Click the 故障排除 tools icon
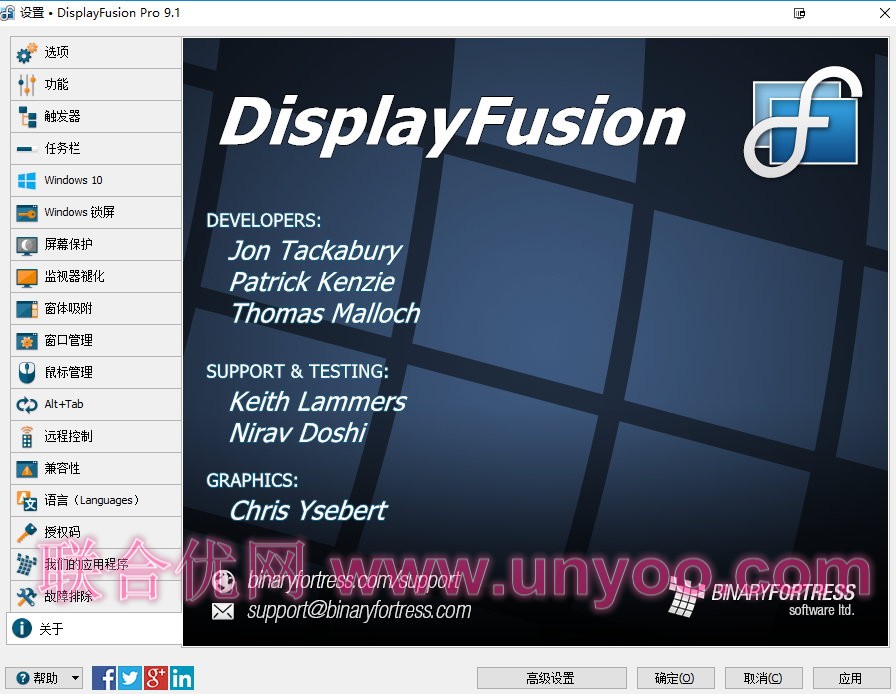Screen dimensions: 896x694 click(26, 597)
